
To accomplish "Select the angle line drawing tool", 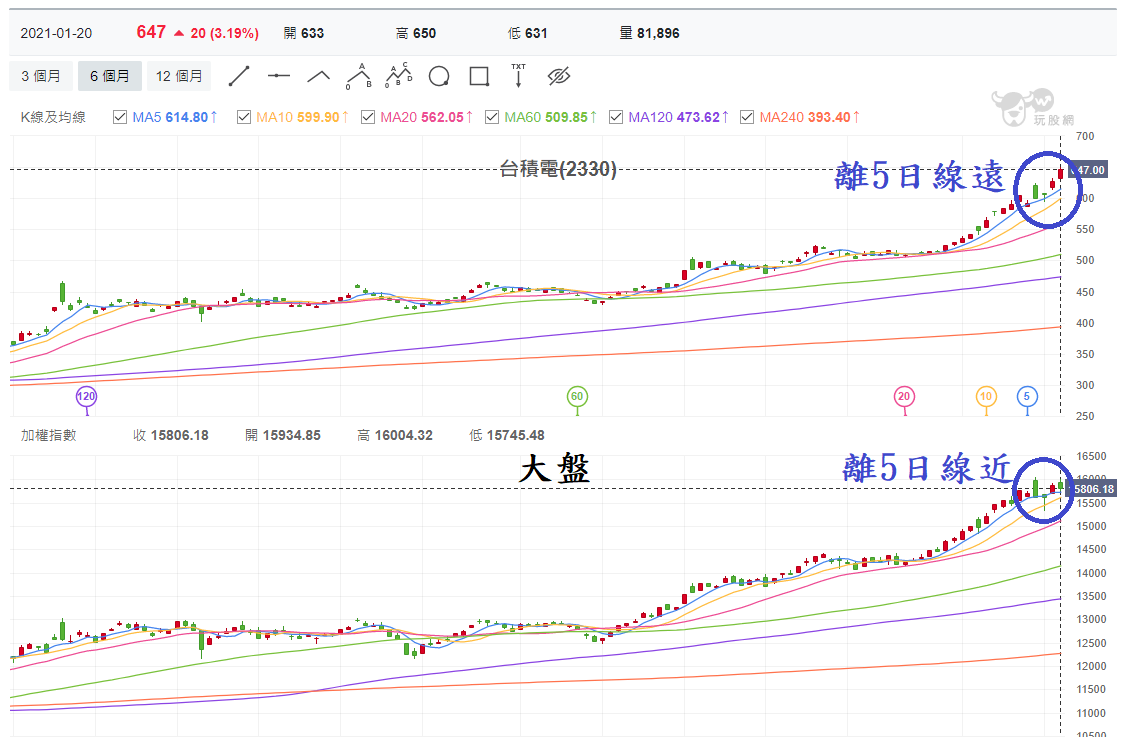I will tap(318, 76).
